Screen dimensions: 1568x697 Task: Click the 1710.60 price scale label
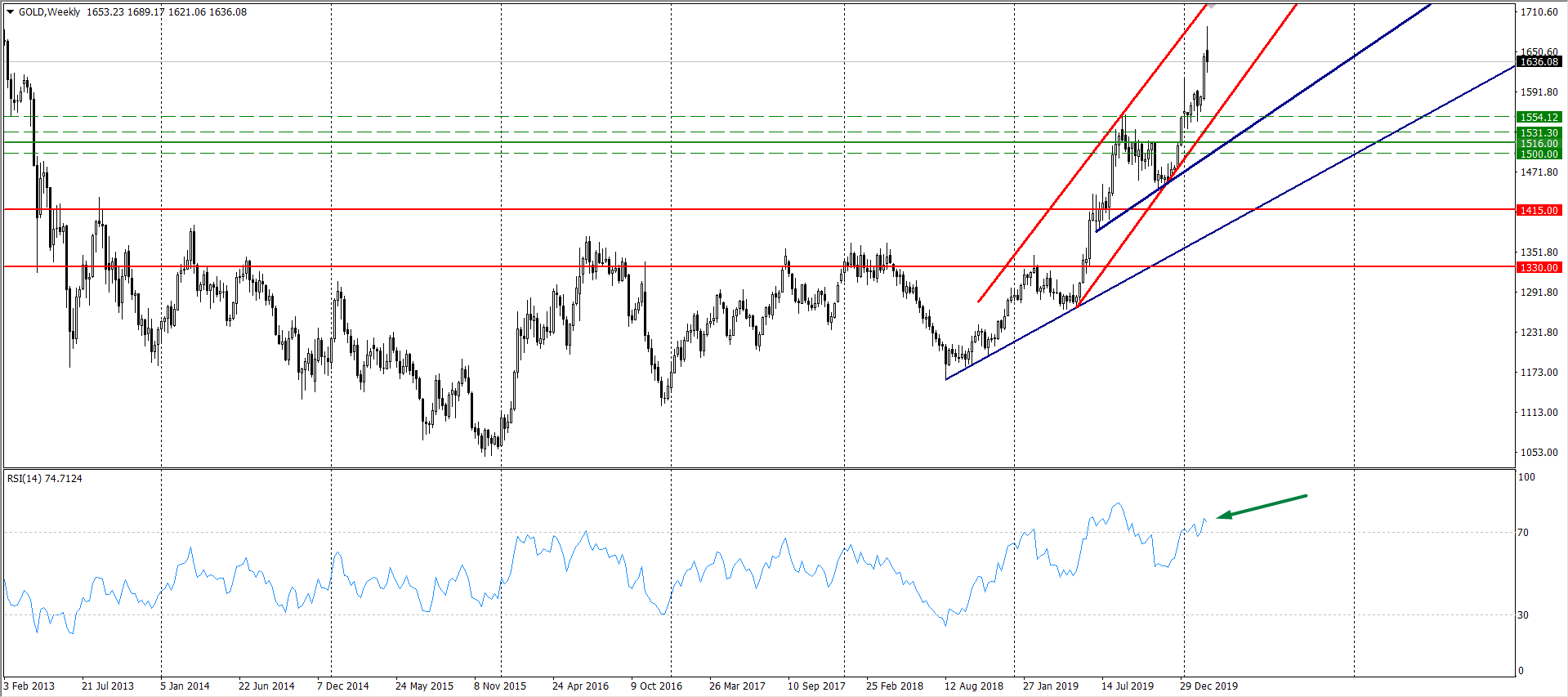1539,12
